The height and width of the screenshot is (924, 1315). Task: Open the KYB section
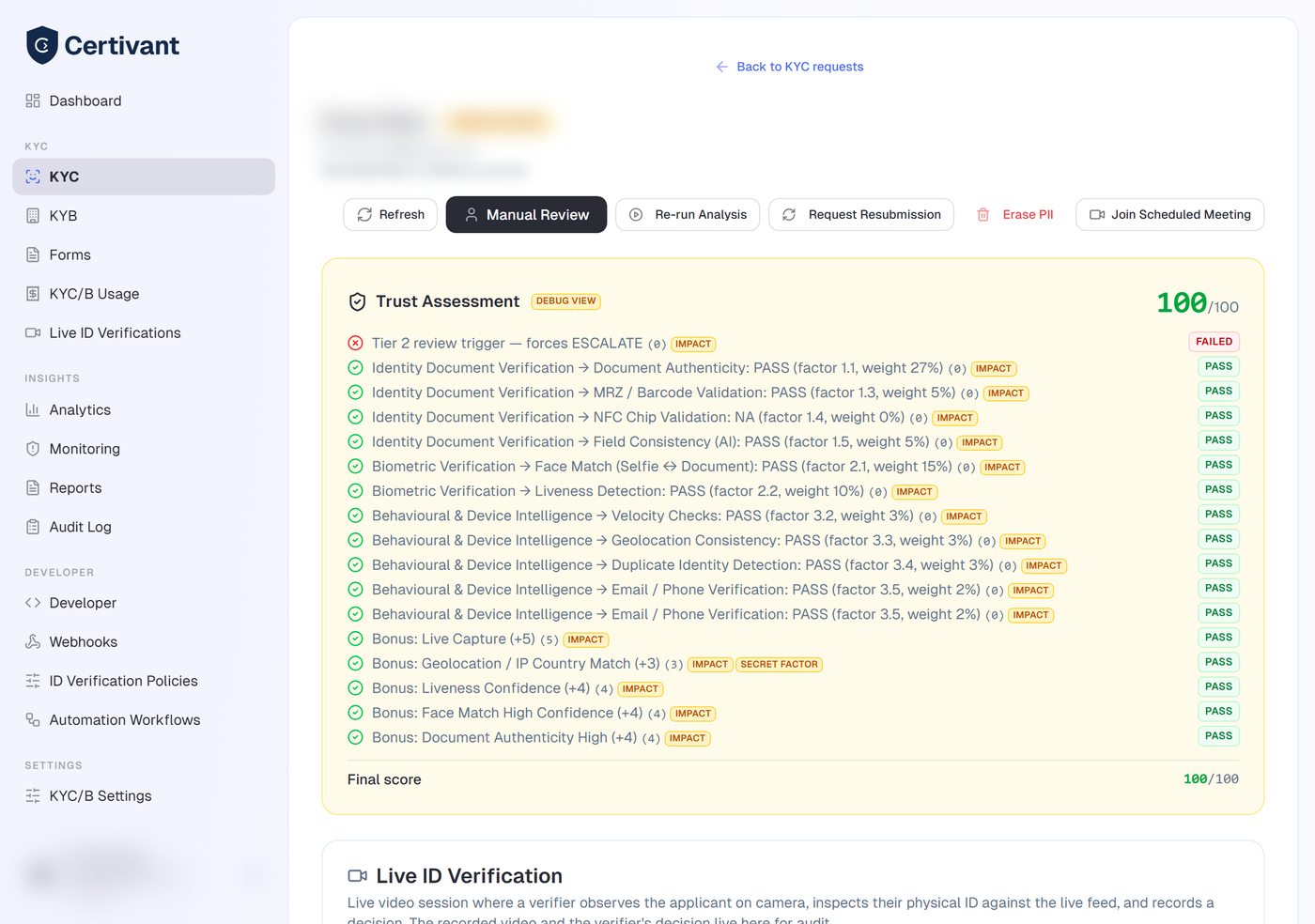[x=144, y=216]
